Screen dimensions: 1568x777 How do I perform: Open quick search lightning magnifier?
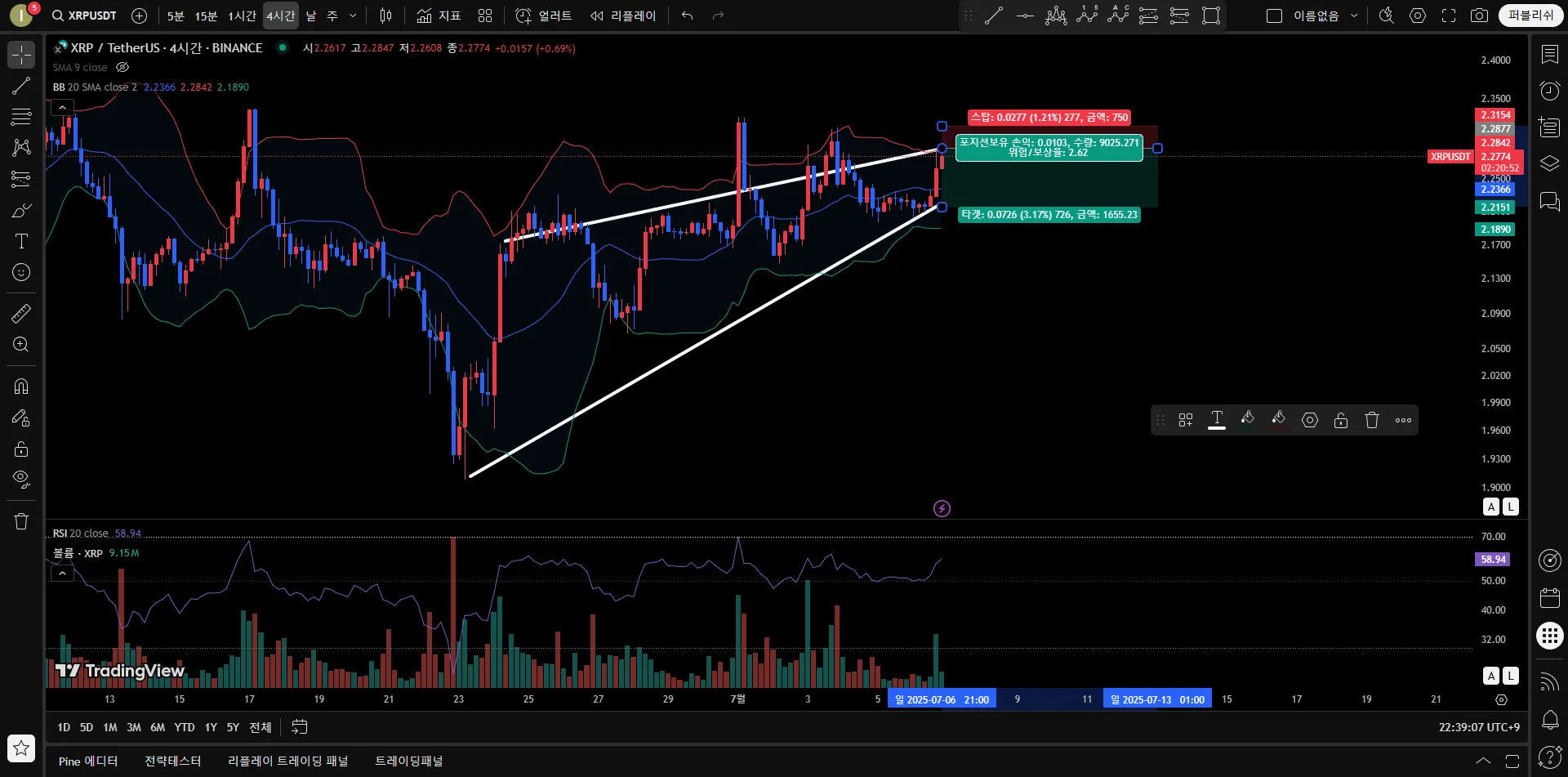coord(1386,16)
